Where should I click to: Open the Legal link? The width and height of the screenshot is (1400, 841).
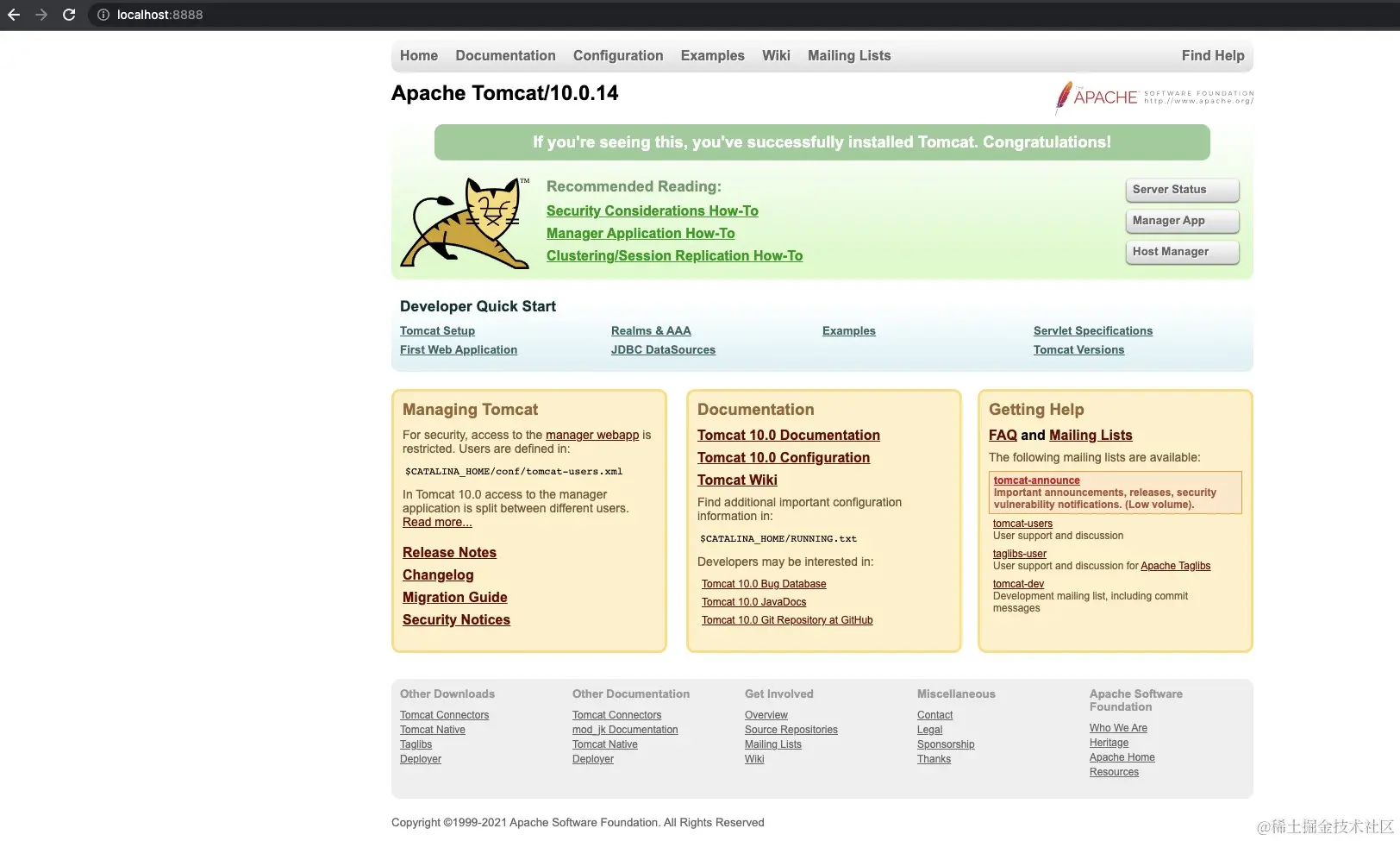coord(929,730)
